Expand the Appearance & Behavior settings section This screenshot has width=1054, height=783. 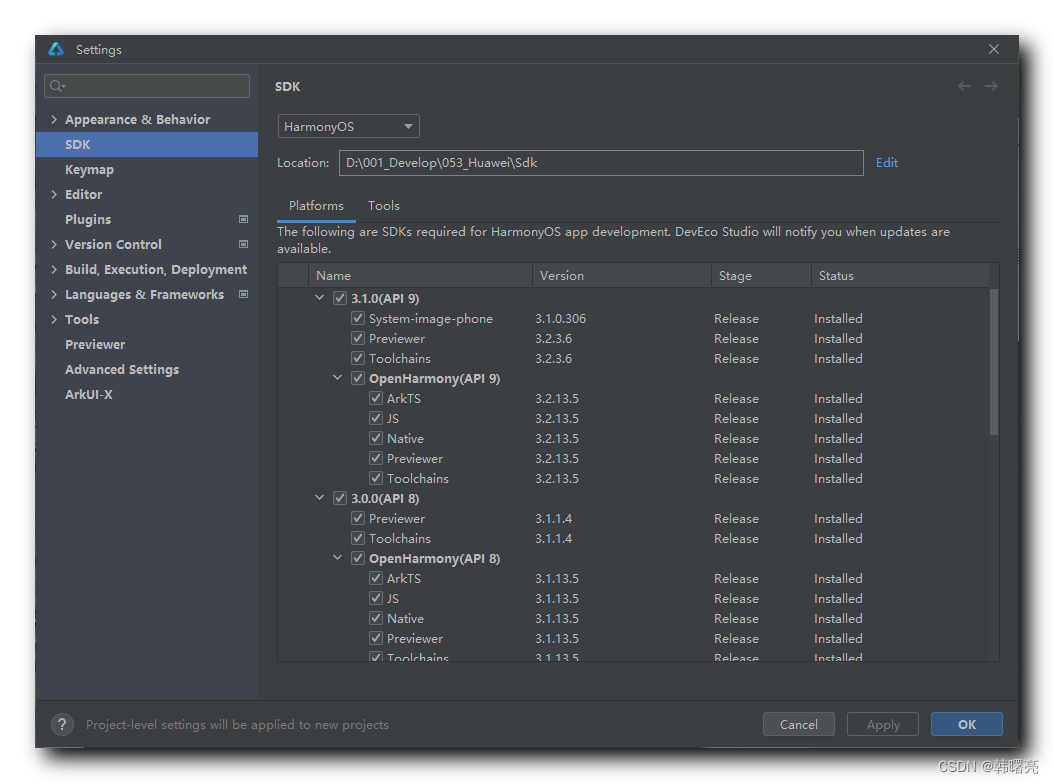pos(54,120)
